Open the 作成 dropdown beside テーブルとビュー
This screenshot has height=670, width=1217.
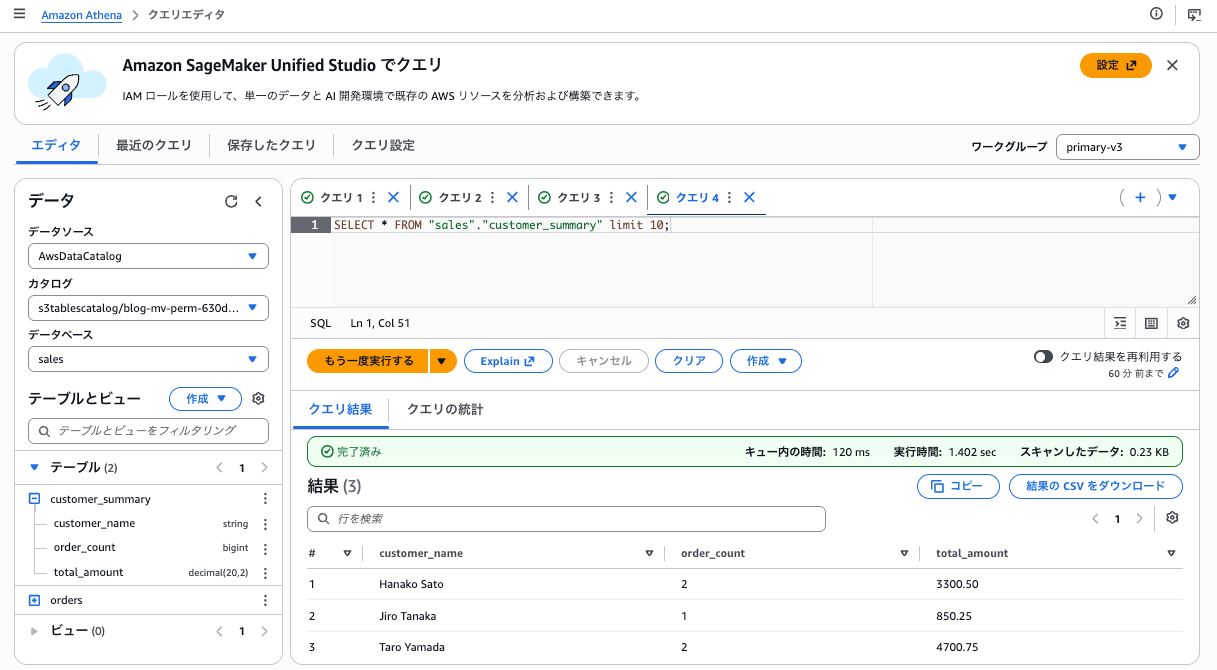(205, 398)
